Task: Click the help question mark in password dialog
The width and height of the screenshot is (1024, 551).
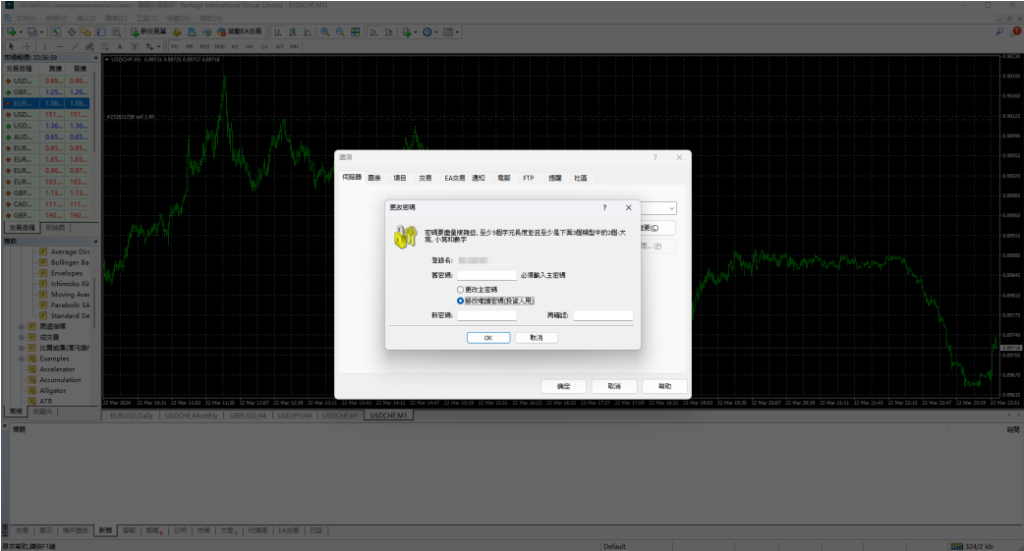Action: click(x=605, y=207)
